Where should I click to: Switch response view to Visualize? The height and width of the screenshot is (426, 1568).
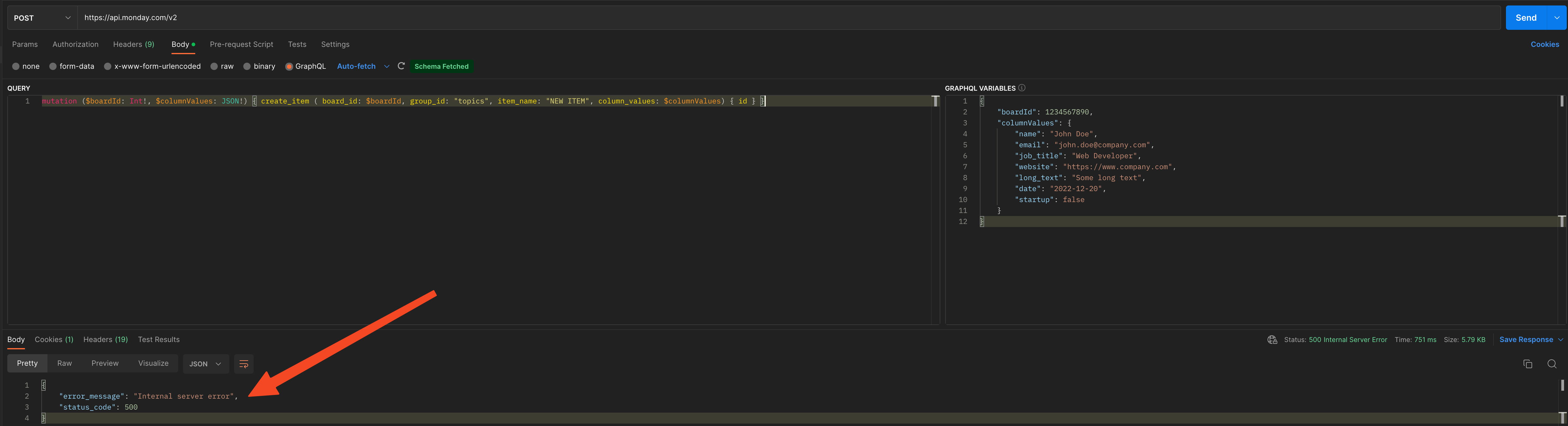(x=153, y=363)
